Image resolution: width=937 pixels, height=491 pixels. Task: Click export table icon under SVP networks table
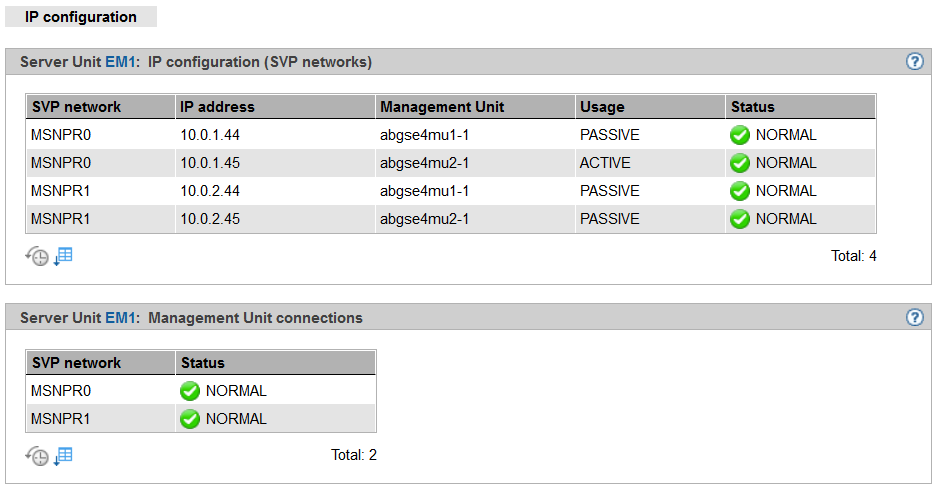tap(63, 256)
